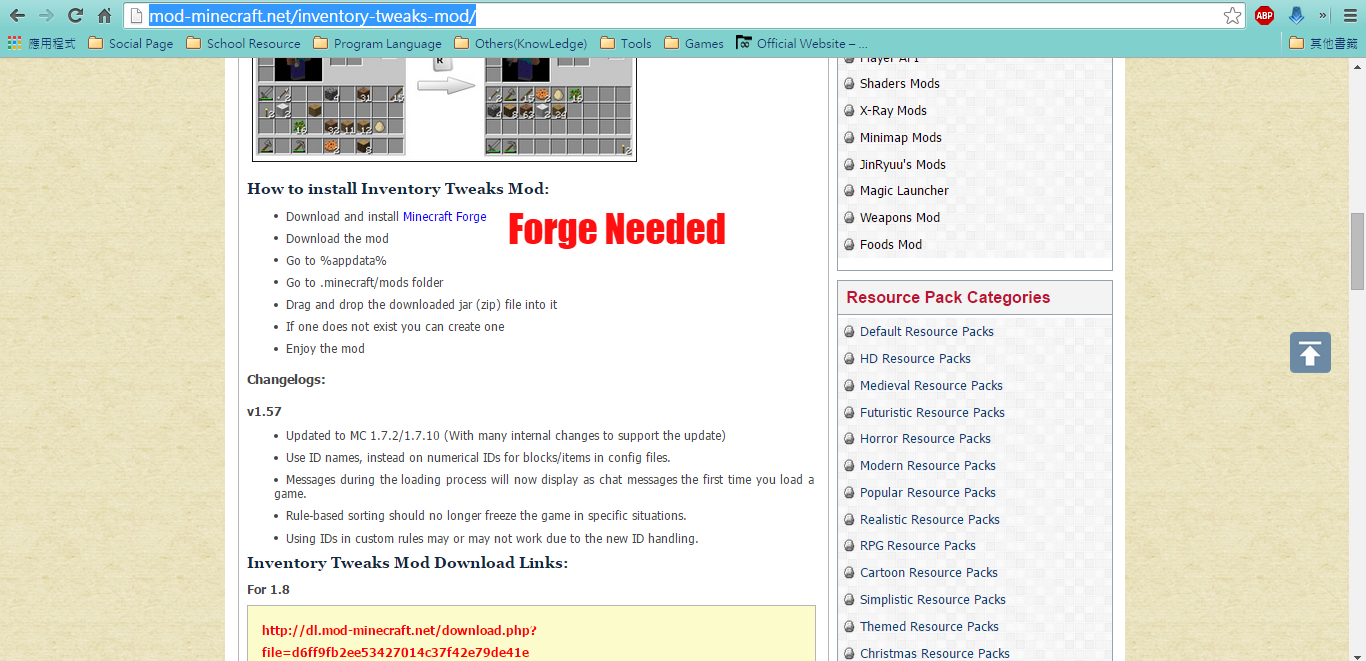Go to the browser home page
The height and width of the screenshot is (661, 1366).
click(104, 15)
